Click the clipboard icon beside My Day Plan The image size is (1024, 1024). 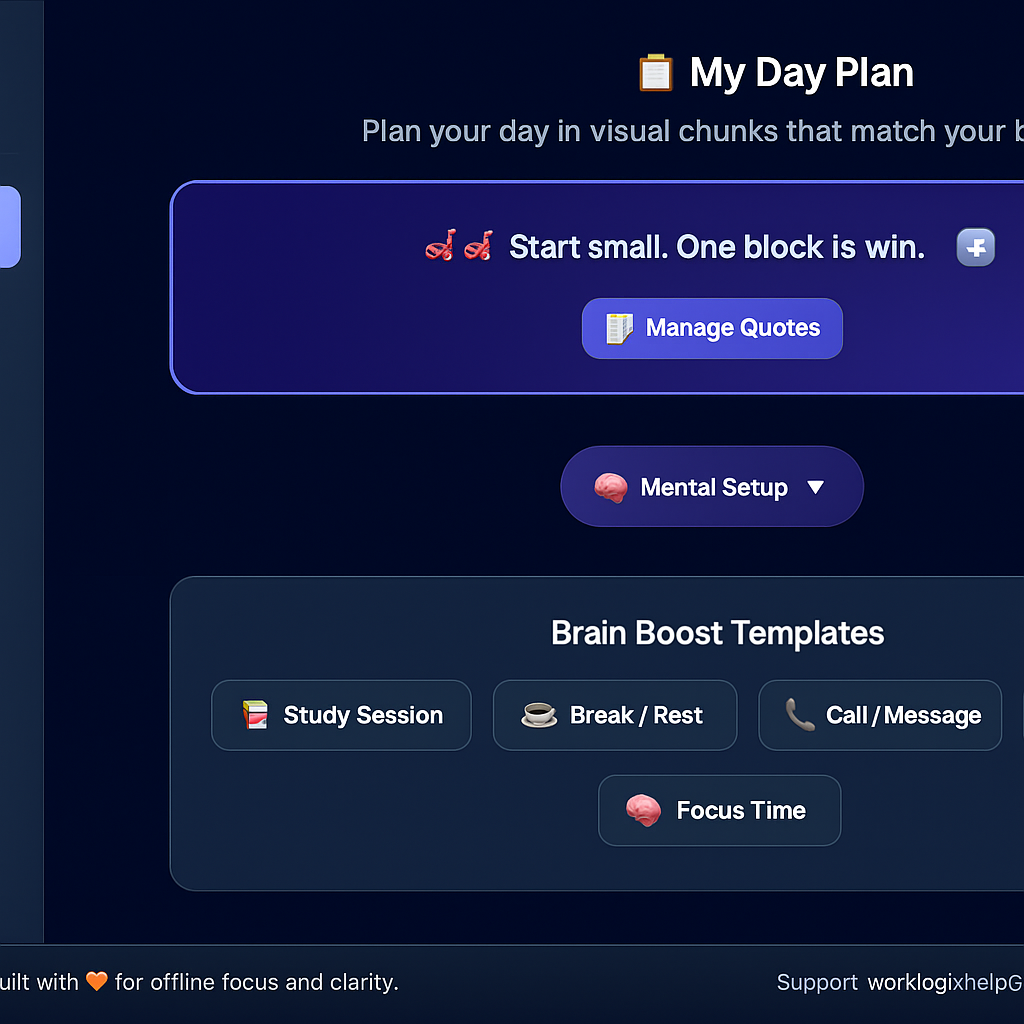[656, 74]
